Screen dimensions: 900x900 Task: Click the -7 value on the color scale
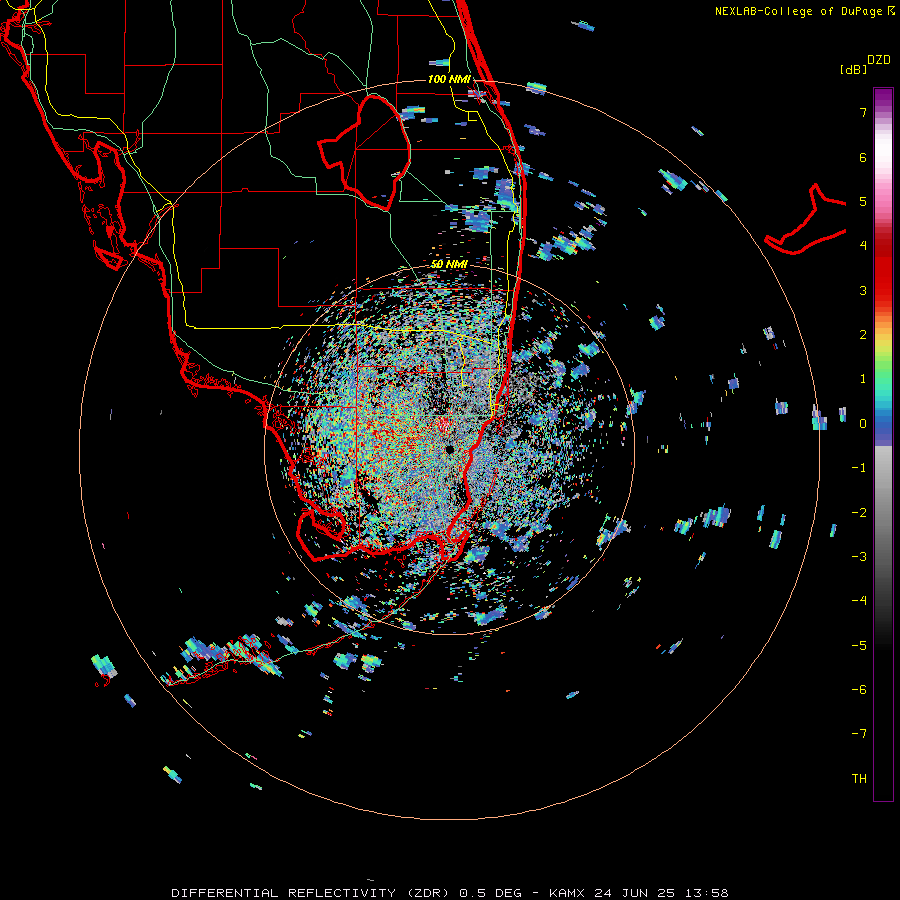(859, 734)
